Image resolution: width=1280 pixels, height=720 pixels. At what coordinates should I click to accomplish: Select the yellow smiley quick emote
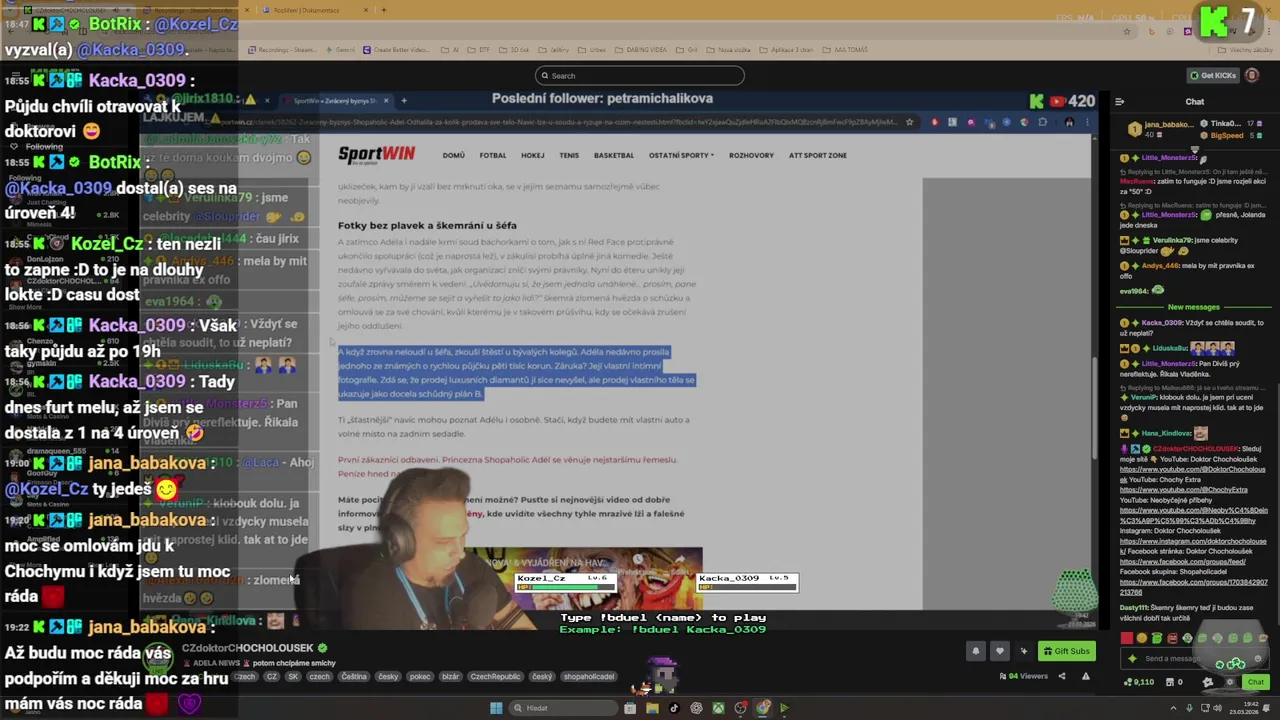[1142, 639]
